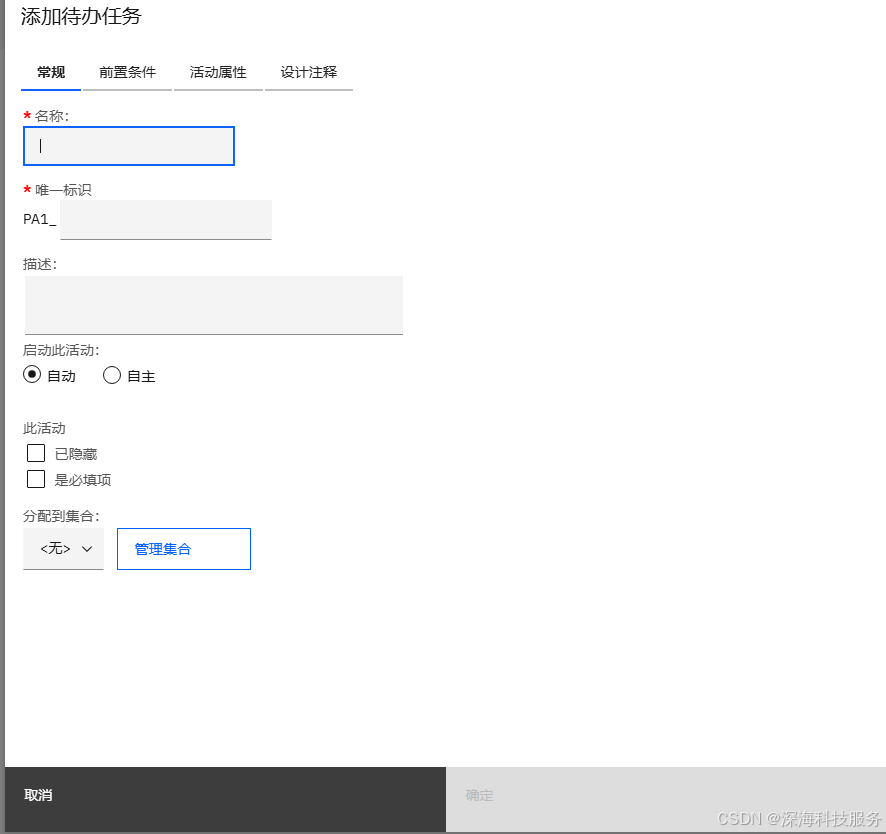Image resolution: width=886 pixels, height=834 pixels.
Task: Select the 自主 radio button
Action: pyautogui.click(x=112, y=375)
